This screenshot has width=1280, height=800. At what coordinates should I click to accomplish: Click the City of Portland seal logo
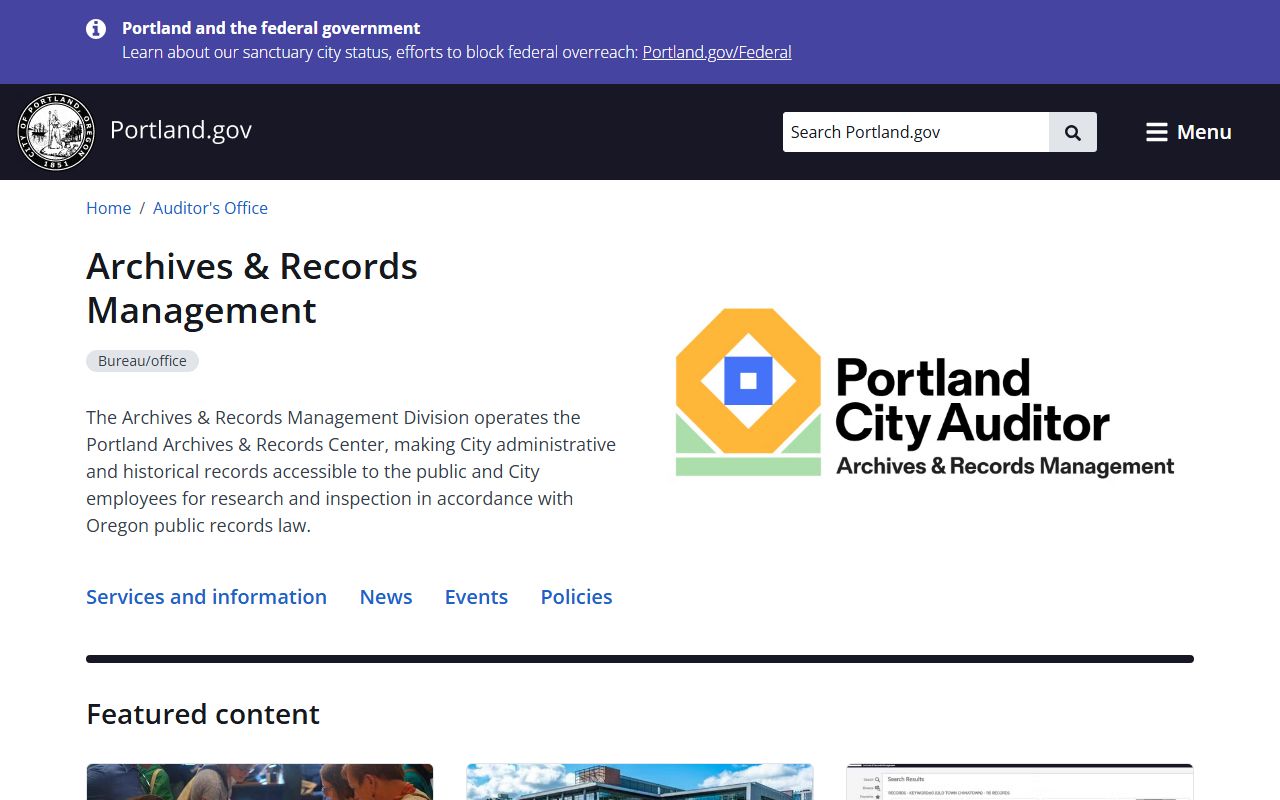tap(56, 132)
